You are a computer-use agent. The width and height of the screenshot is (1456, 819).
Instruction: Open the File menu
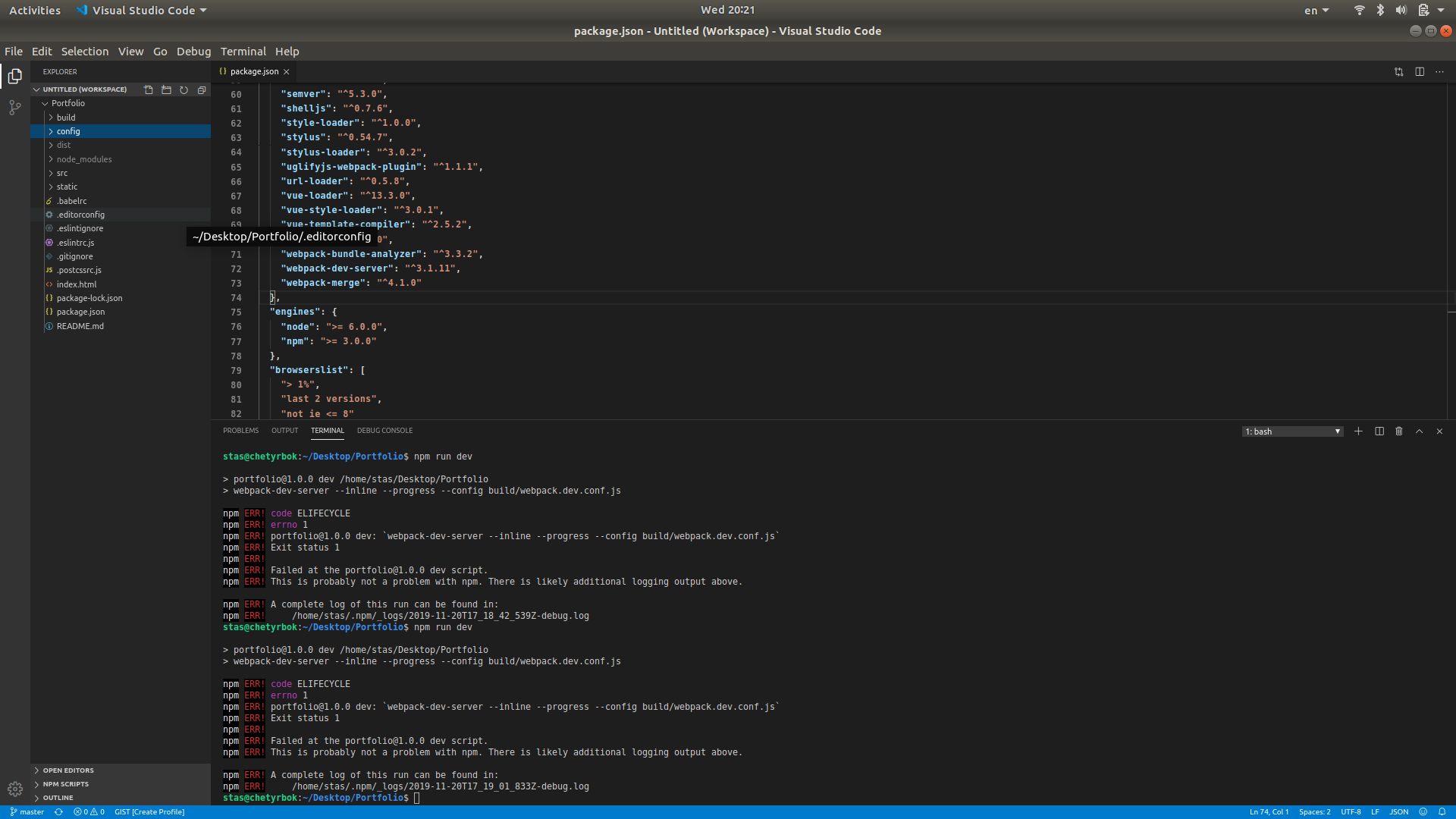point(14,52)
